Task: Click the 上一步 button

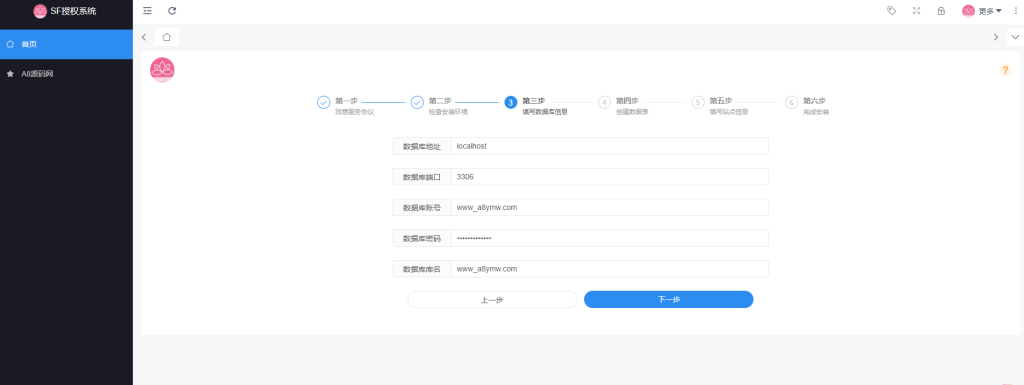Action: 492,300
